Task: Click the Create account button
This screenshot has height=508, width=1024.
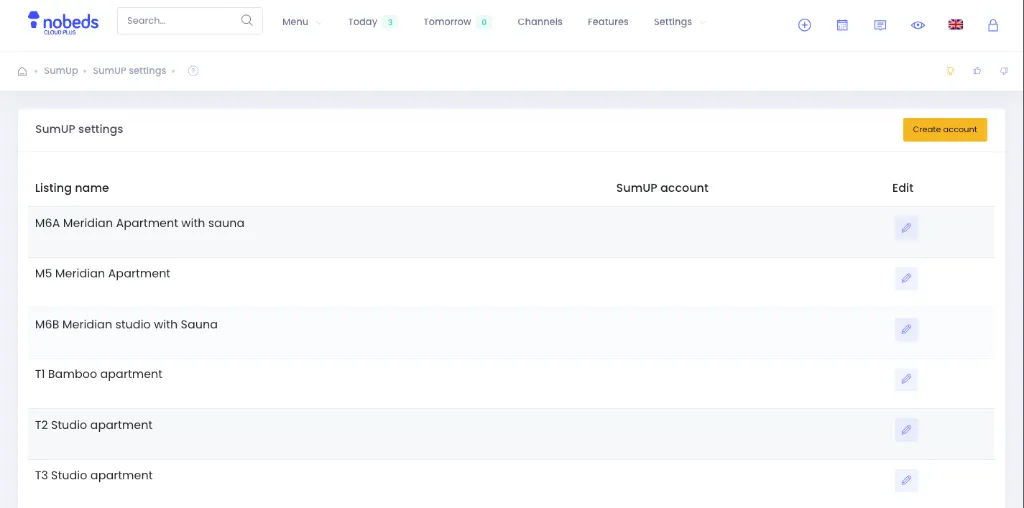Action: coord(945,129)
